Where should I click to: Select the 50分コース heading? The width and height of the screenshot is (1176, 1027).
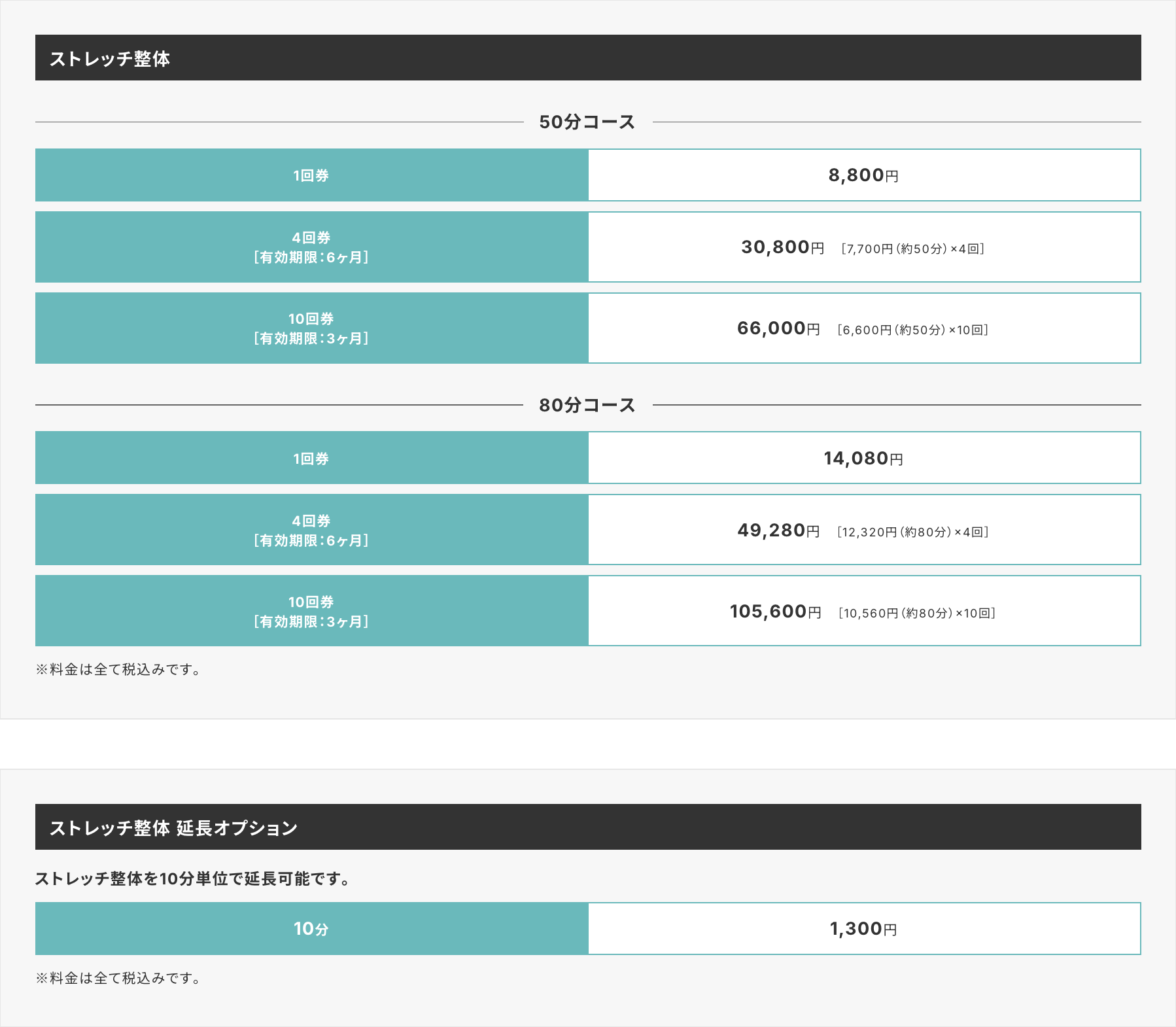587,122
